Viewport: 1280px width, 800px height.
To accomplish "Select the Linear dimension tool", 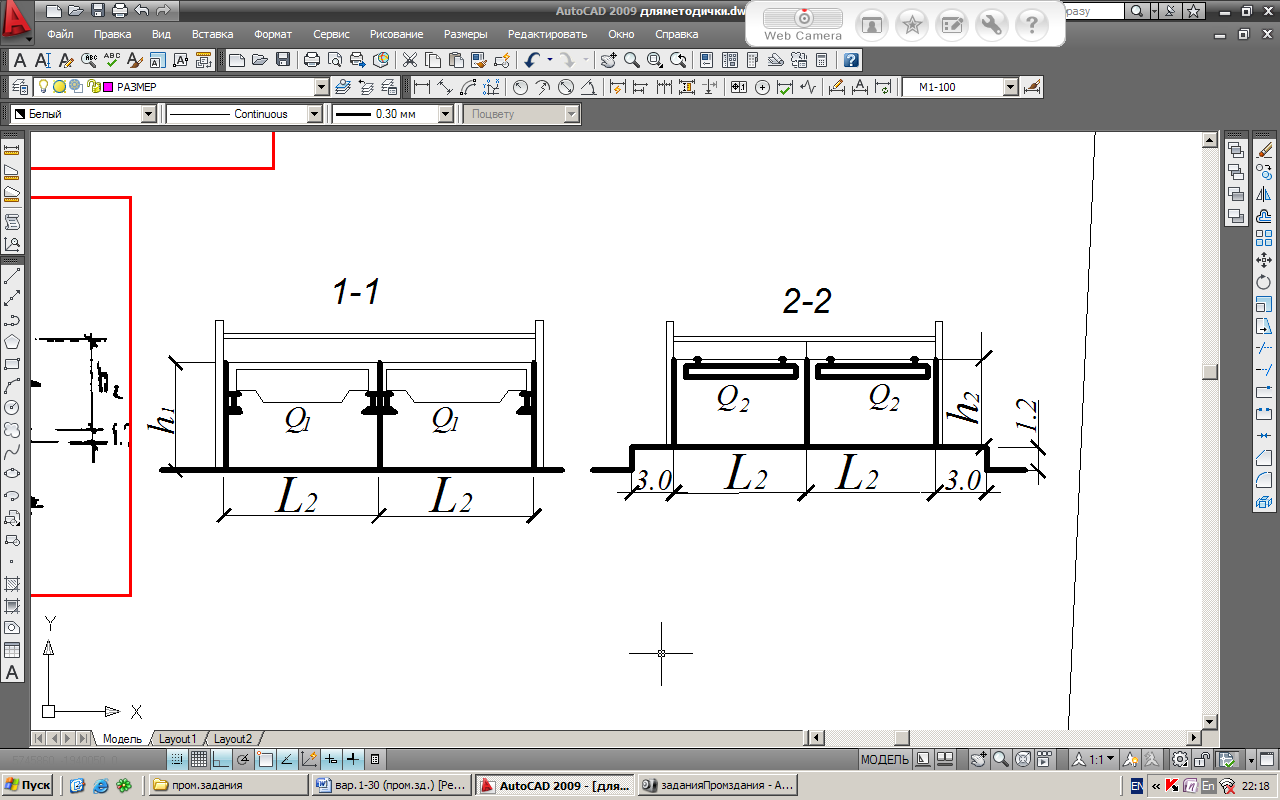I will [422, 87].
